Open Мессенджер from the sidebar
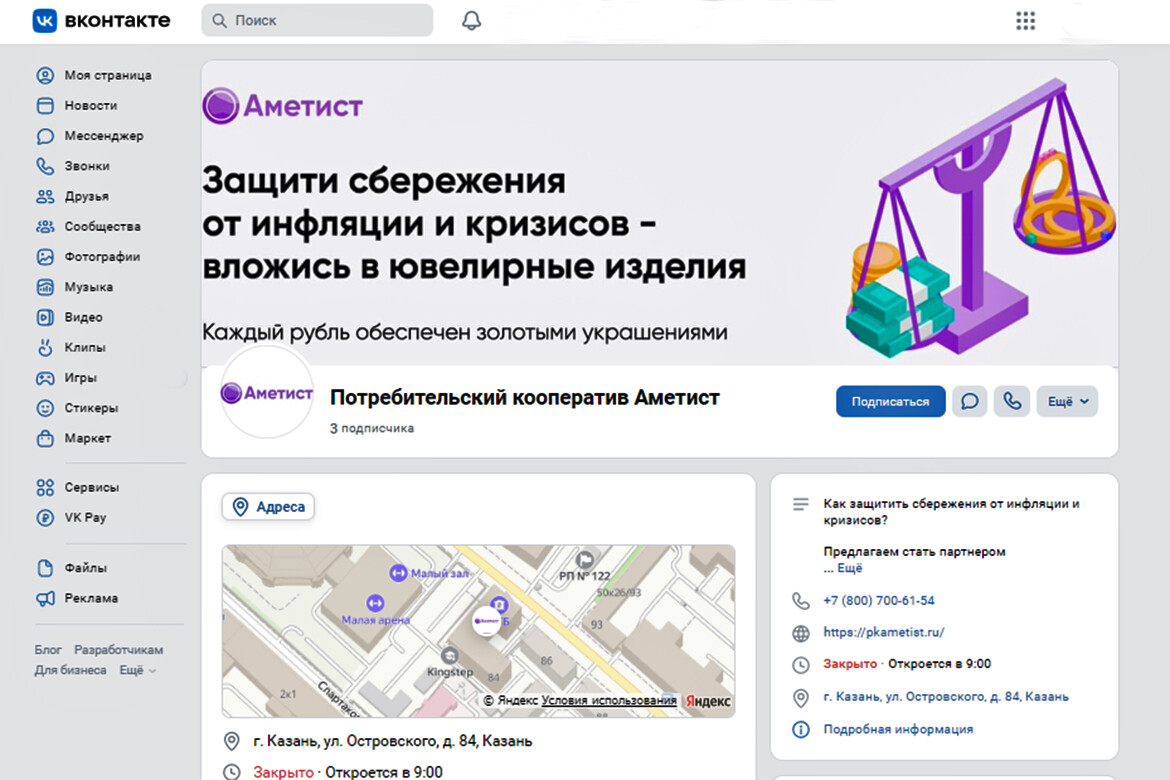The image size is (1170, 780). pos(103,136)
